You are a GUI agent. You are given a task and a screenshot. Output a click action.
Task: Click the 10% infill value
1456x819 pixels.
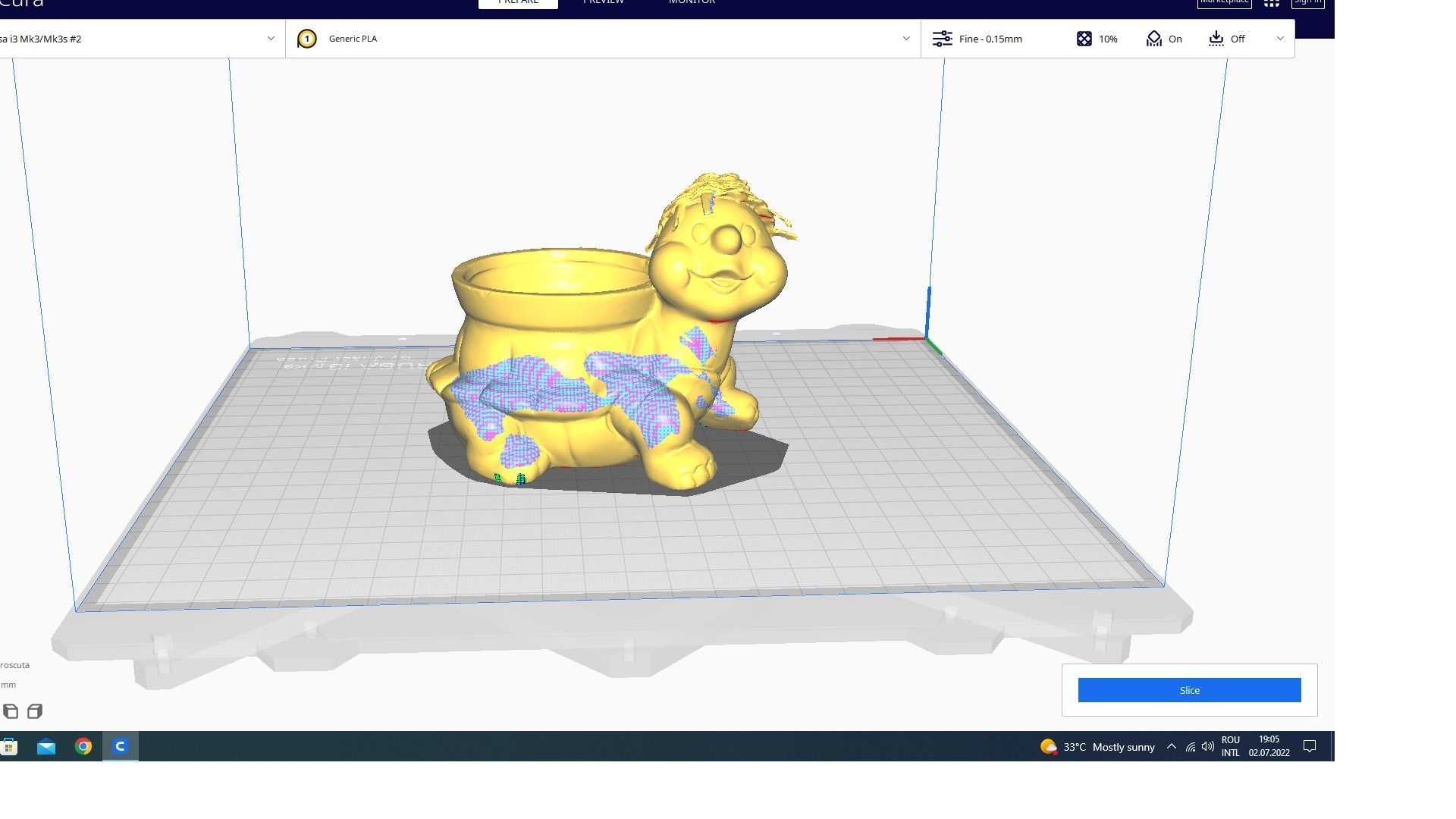pyautogui.click(x=1108, y=39)
